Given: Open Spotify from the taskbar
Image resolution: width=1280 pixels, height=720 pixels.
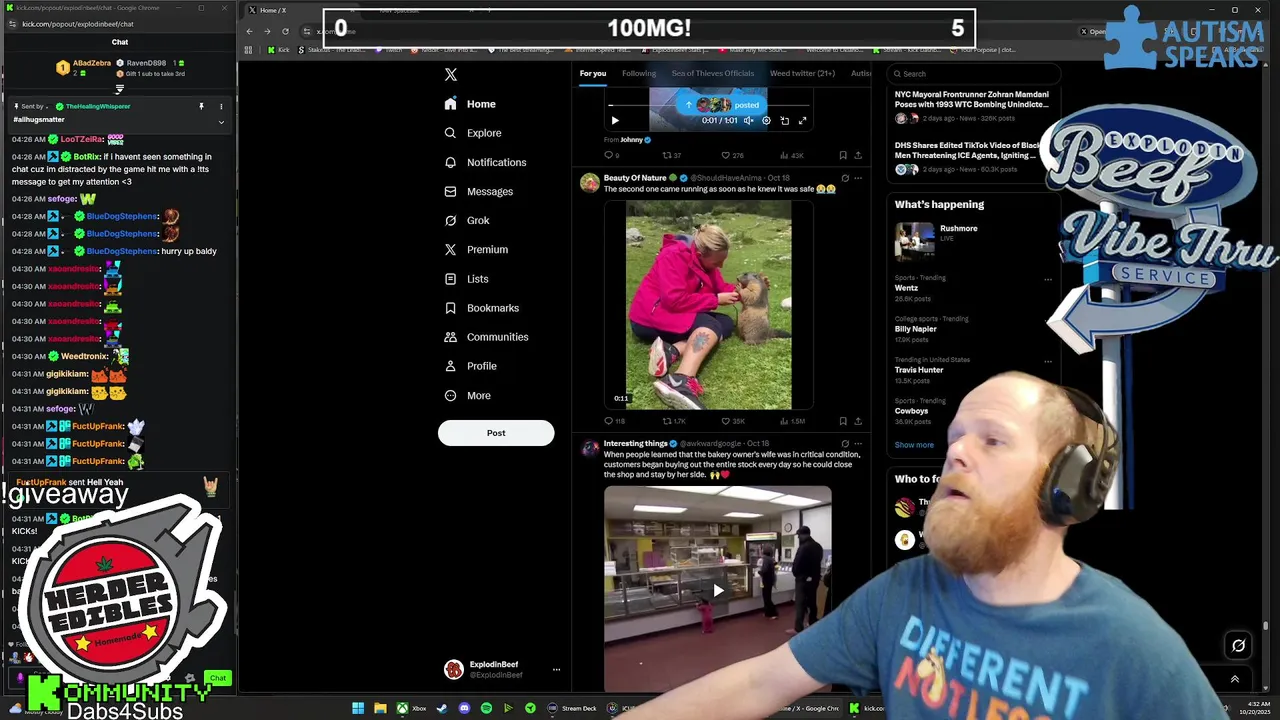Looking at the screenshot, I should point(486,708).
